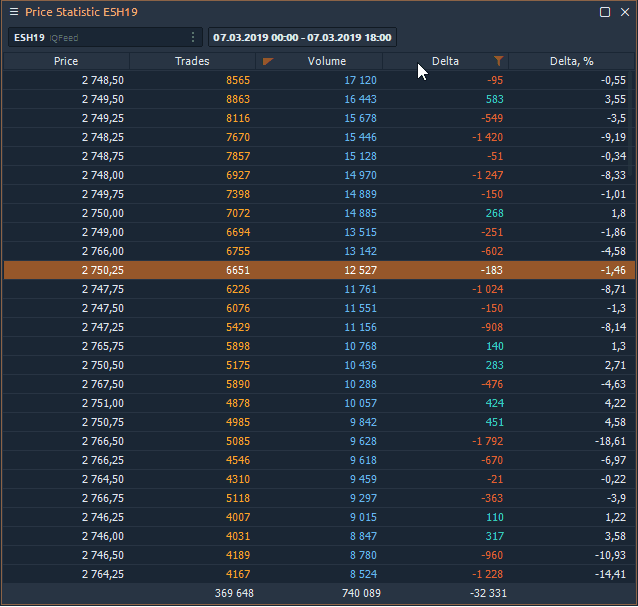This screenshot has width=638, height=607.
Task: Click the Volume column header
Action: pos(327,62)
